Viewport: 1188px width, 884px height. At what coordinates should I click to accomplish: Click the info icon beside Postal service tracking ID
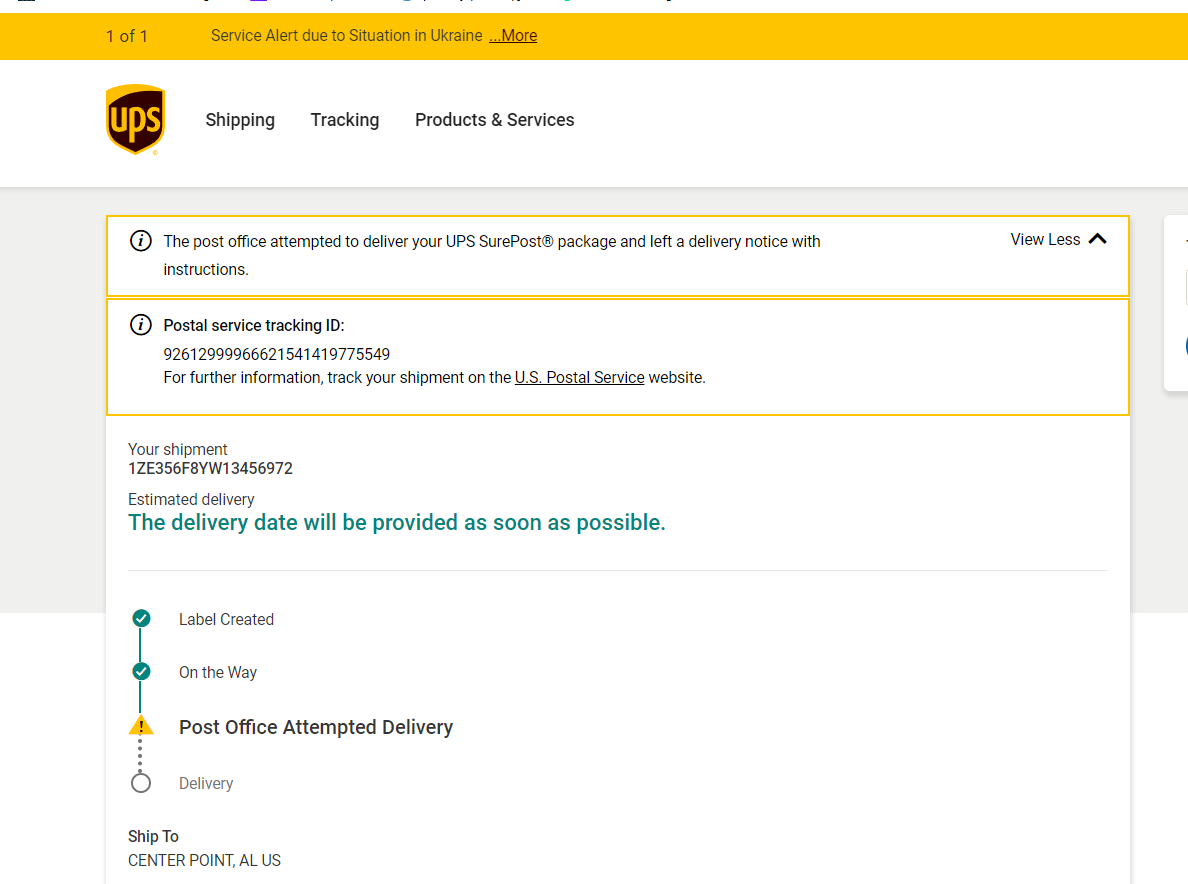tap(141, 325)
